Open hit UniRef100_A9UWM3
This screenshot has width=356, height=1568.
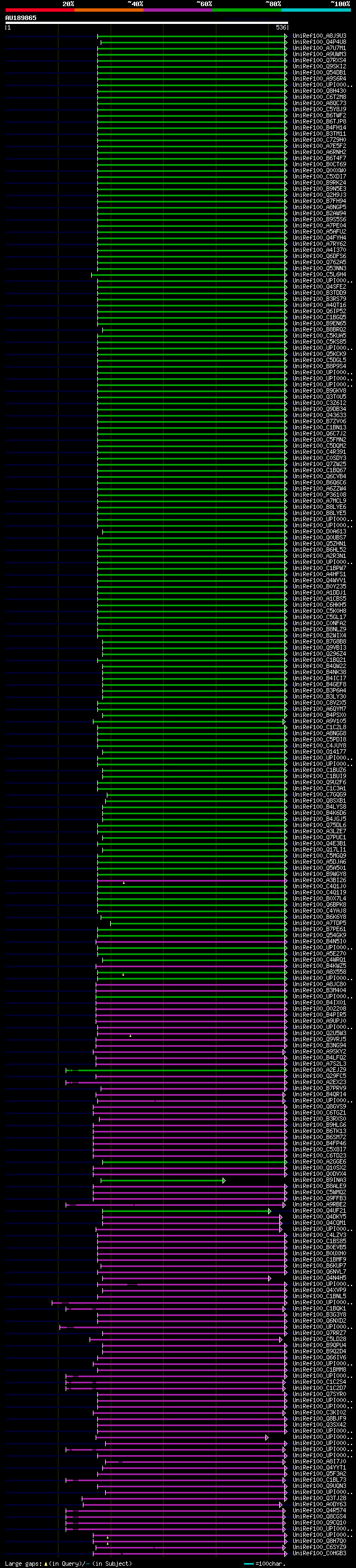[x=319, y=54]
